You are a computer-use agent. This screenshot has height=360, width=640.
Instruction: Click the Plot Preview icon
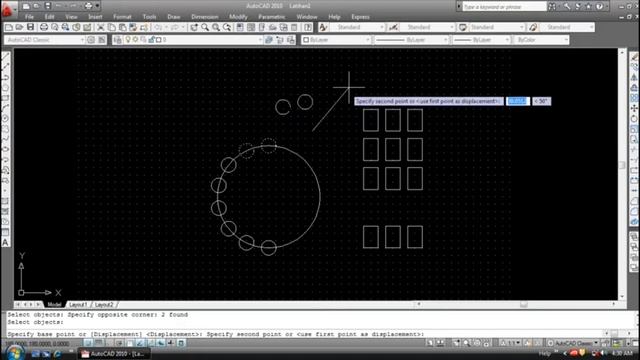pyautogui.click(x=55, y=27)
